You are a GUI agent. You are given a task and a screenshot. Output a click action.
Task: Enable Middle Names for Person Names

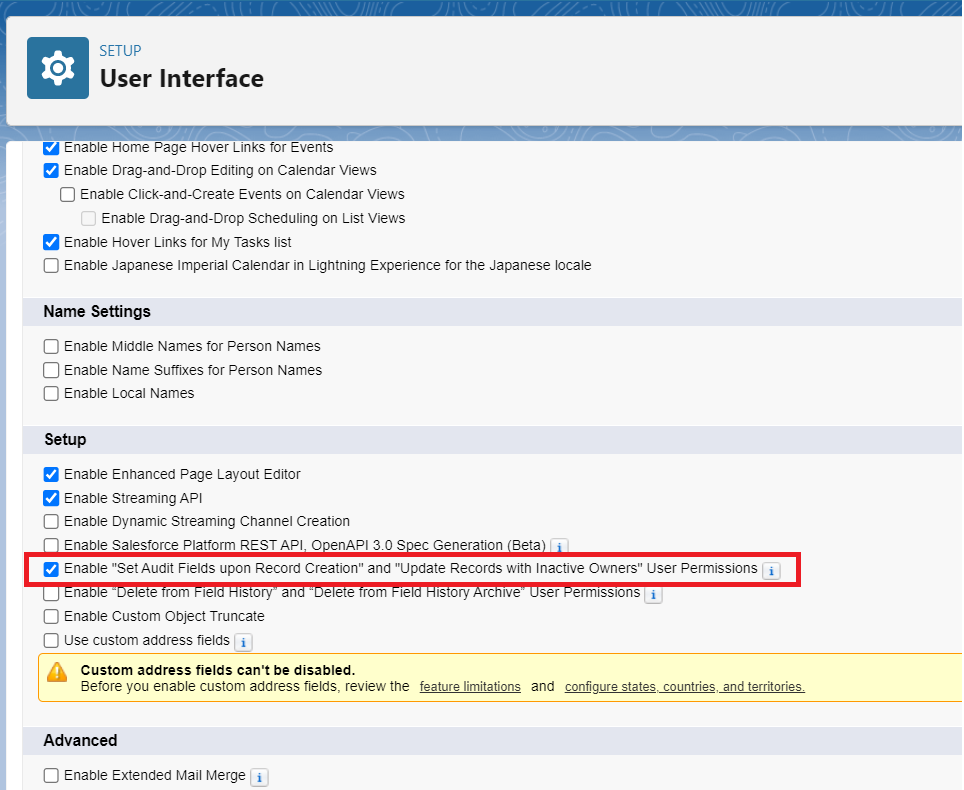coord(51,346)
